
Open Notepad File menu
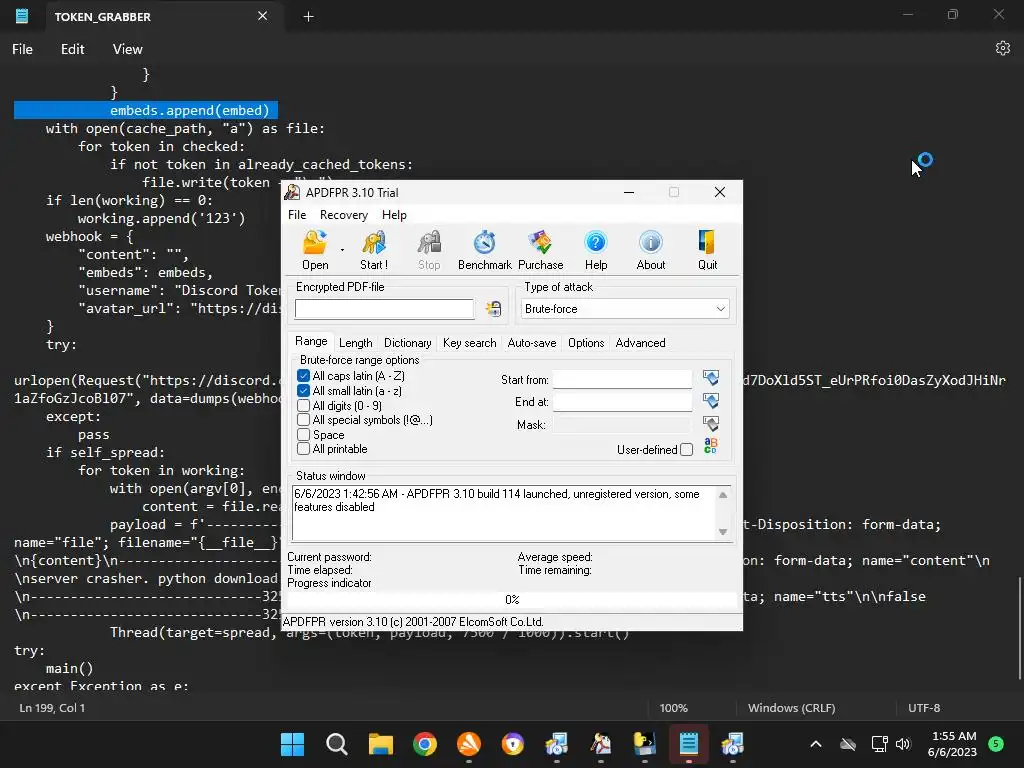click(x=22, y=49)
